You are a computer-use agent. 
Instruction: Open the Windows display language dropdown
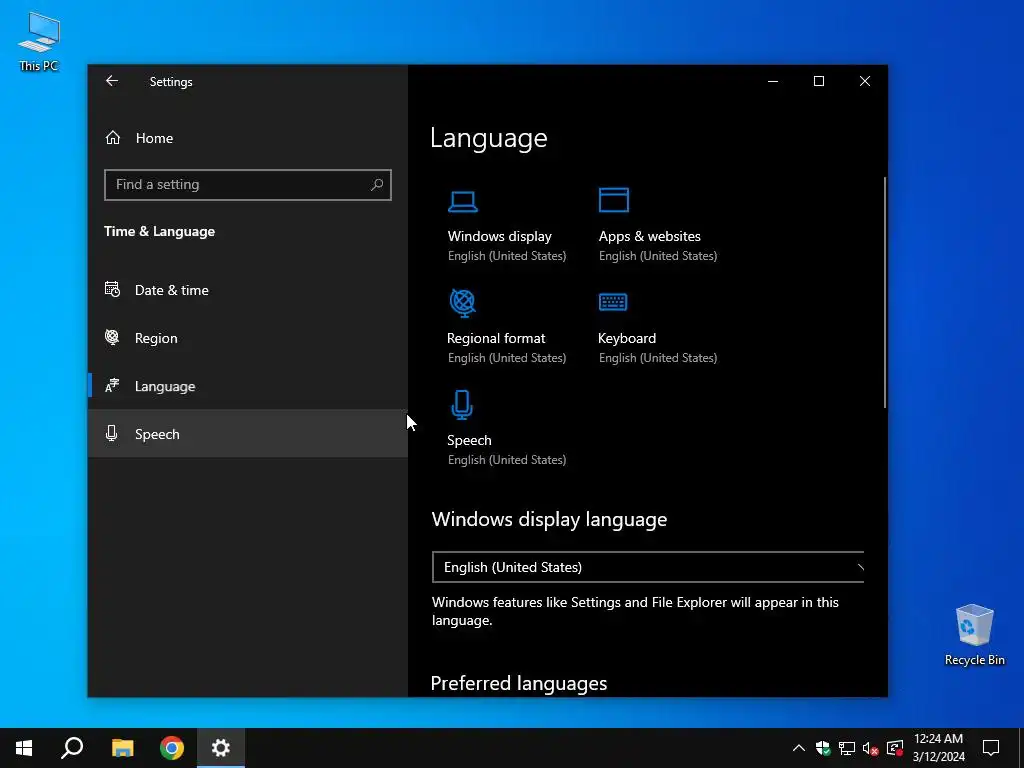tap(648, 567)
